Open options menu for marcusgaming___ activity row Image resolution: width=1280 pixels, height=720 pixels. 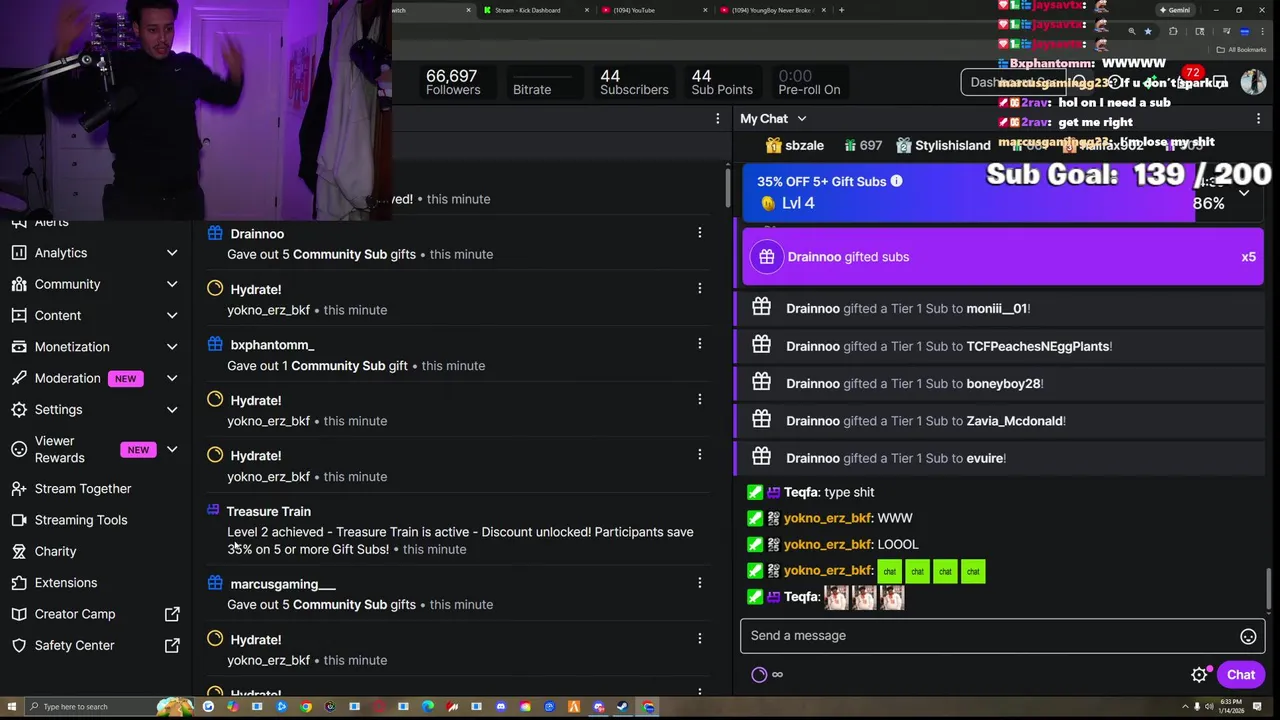click(699, 583)
